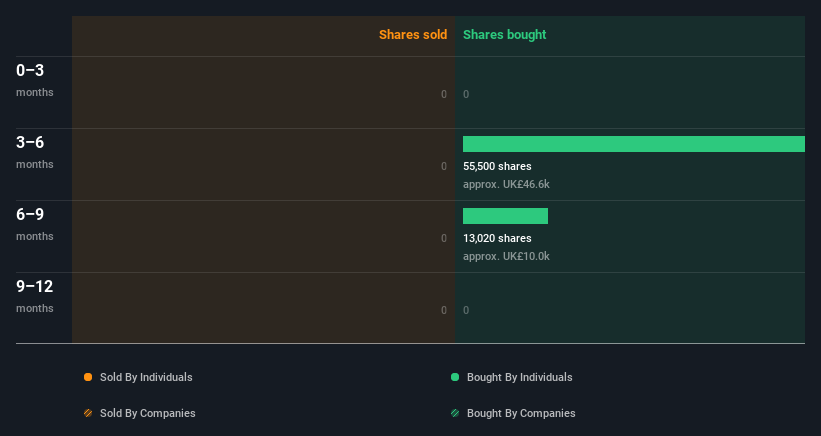The width and height of the screenshot is (821, 436).
Task: Click the green 3–6 months bought bar
Action: 634,144
